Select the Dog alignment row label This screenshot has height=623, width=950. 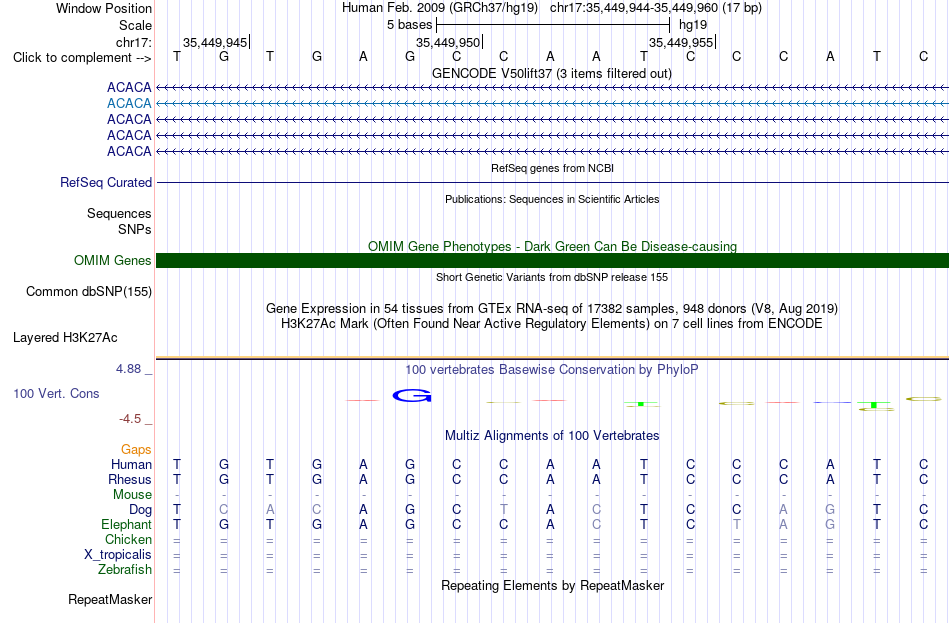(x=140, y=510)
